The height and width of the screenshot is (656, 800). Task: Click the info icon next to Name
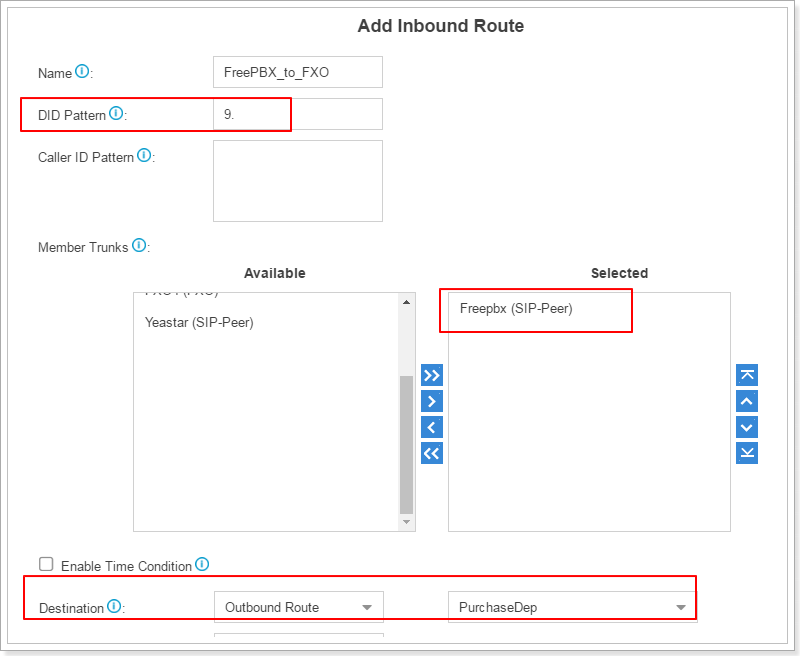click(x=82, y=72)
